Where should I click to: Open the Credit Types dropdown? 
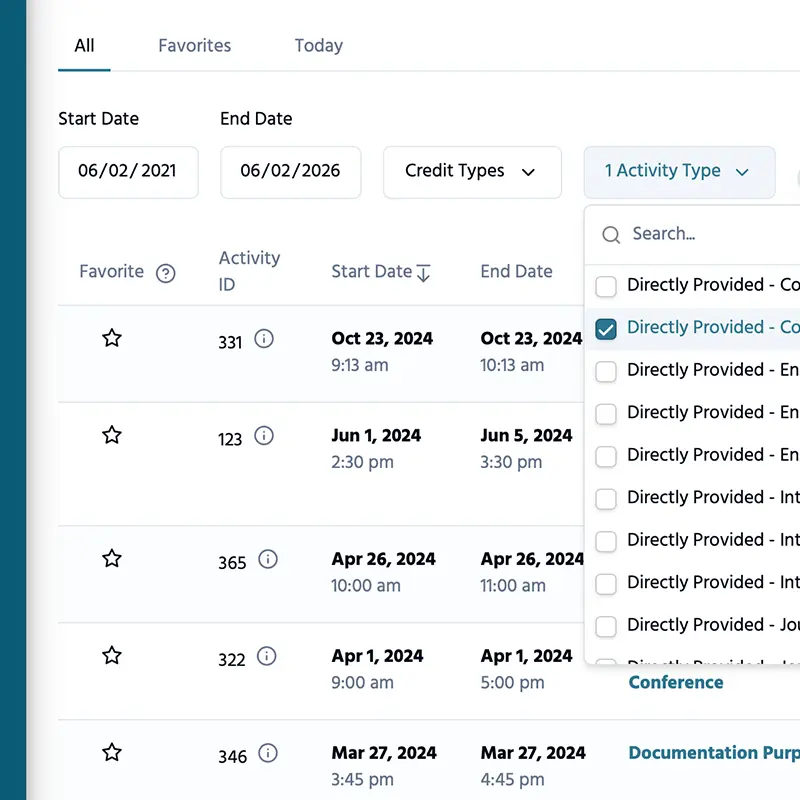(471, 172)
